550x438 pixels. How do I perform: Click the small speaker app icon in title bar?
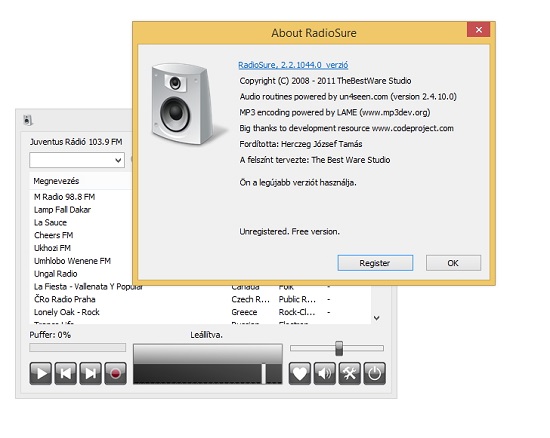tap(28, 120)
